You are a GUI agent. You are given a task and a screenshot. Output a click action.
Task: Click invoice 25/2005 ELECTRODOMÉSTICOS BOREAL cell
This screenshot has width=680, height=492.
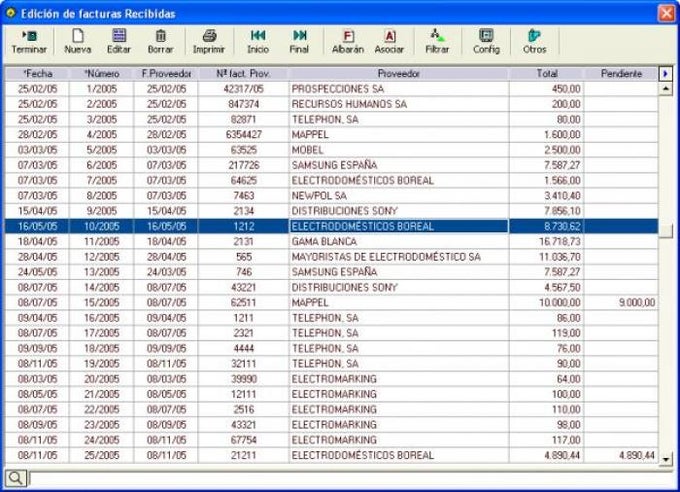[x=399, y=455]
